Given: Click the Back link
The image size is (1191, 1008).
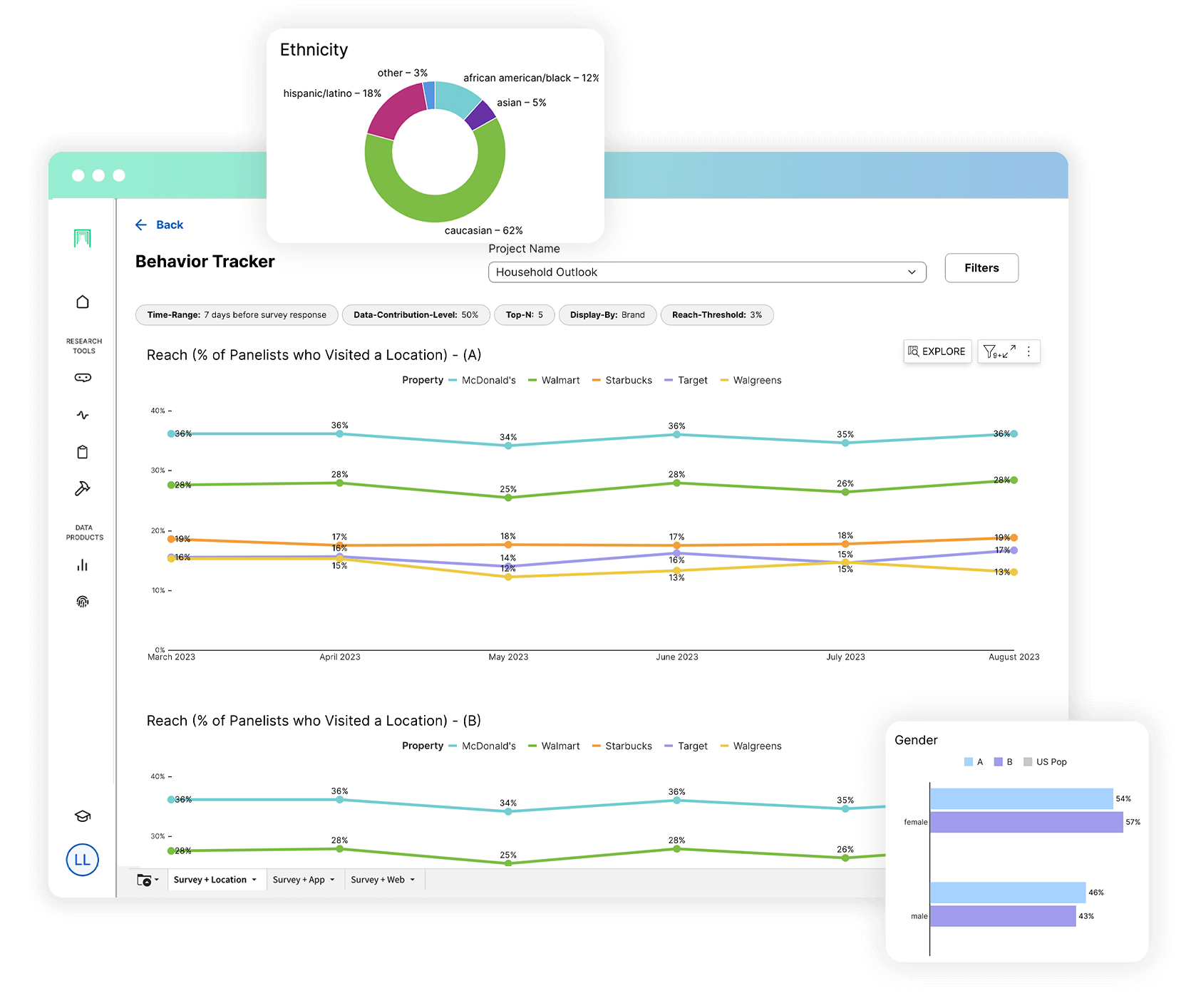Looking at the screenshot, I should pos(170,225).
